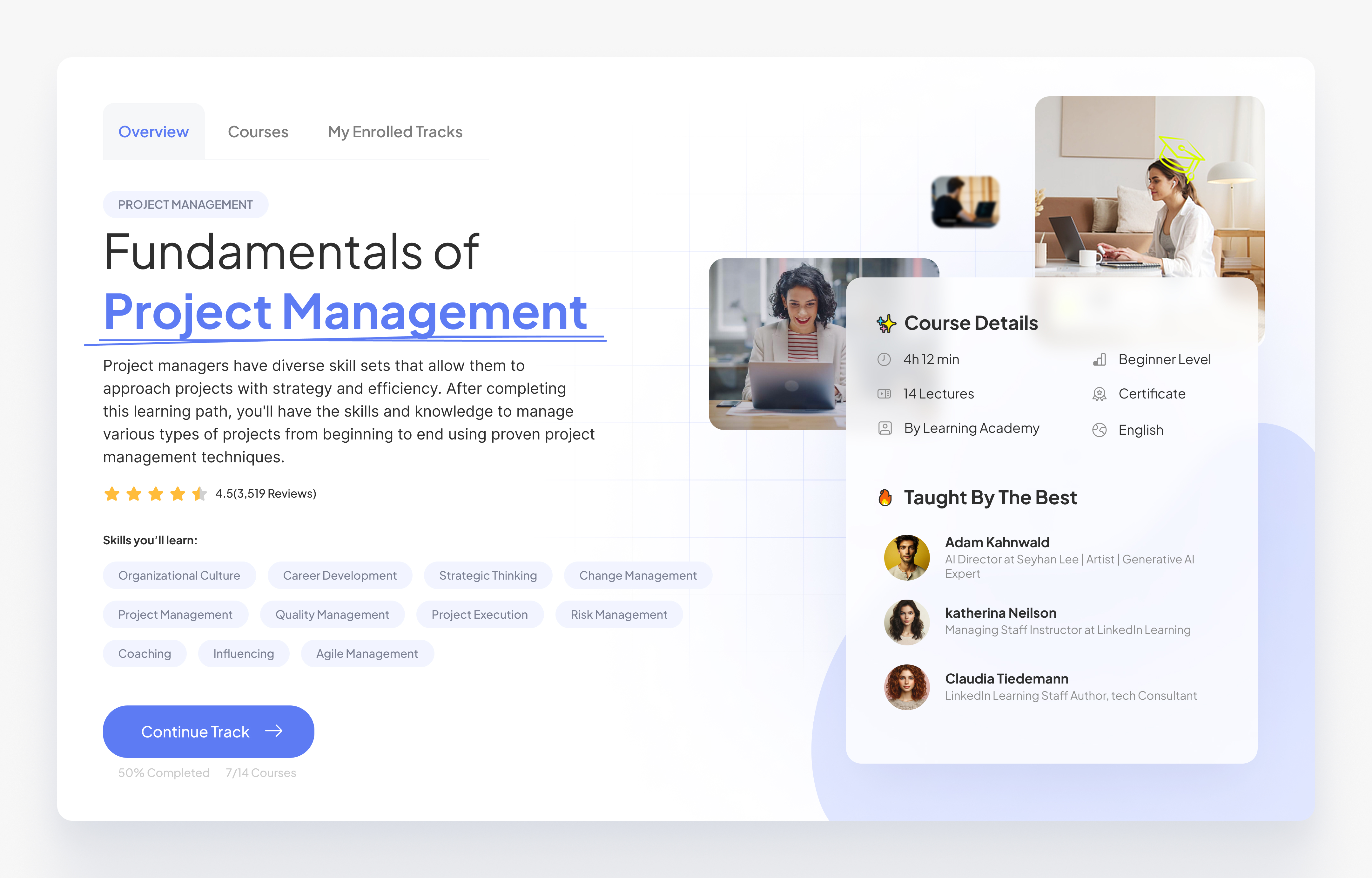Click LinkedIn Learning Staff Author, tech Consultant subtitle
Image resolution: width=1372 pixels, height=878 pixels.
pos(1071,696)
